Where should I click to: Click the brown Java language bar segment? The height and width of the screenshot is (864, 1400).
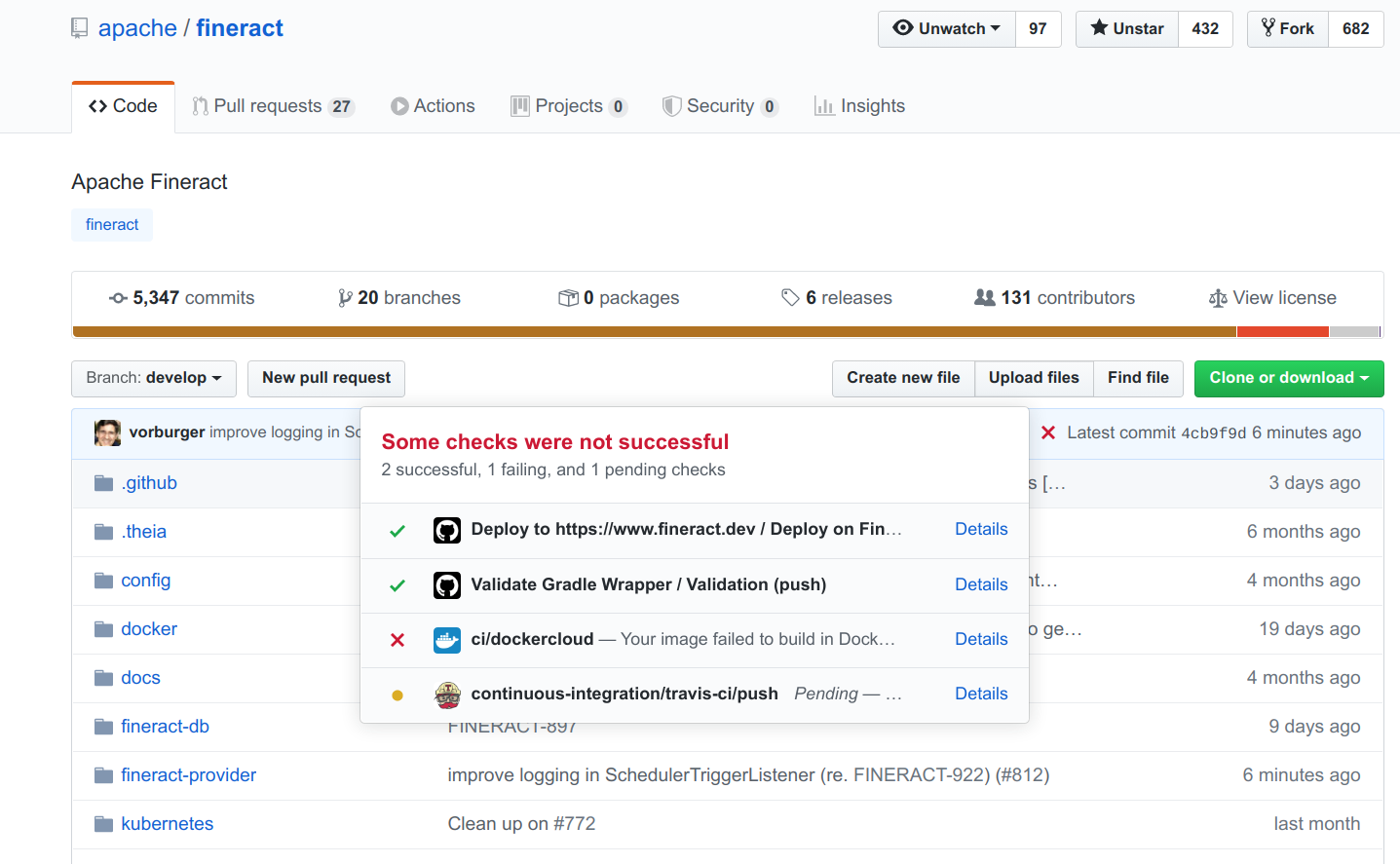[x=654, y=332]
